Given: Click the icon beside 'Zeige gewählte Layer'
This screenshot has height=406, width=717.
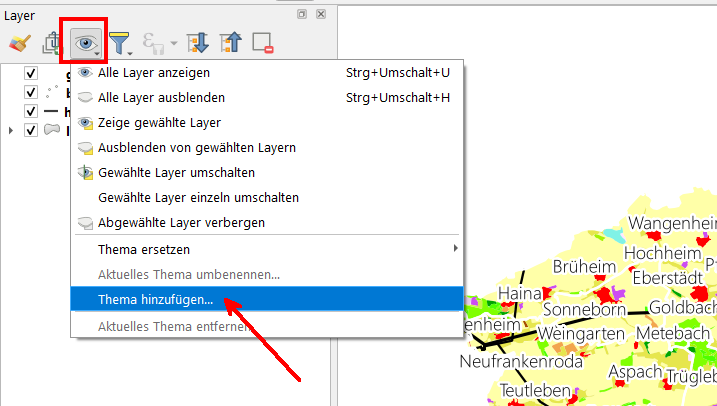Looking at the screenshot, I should coord(85,123).
